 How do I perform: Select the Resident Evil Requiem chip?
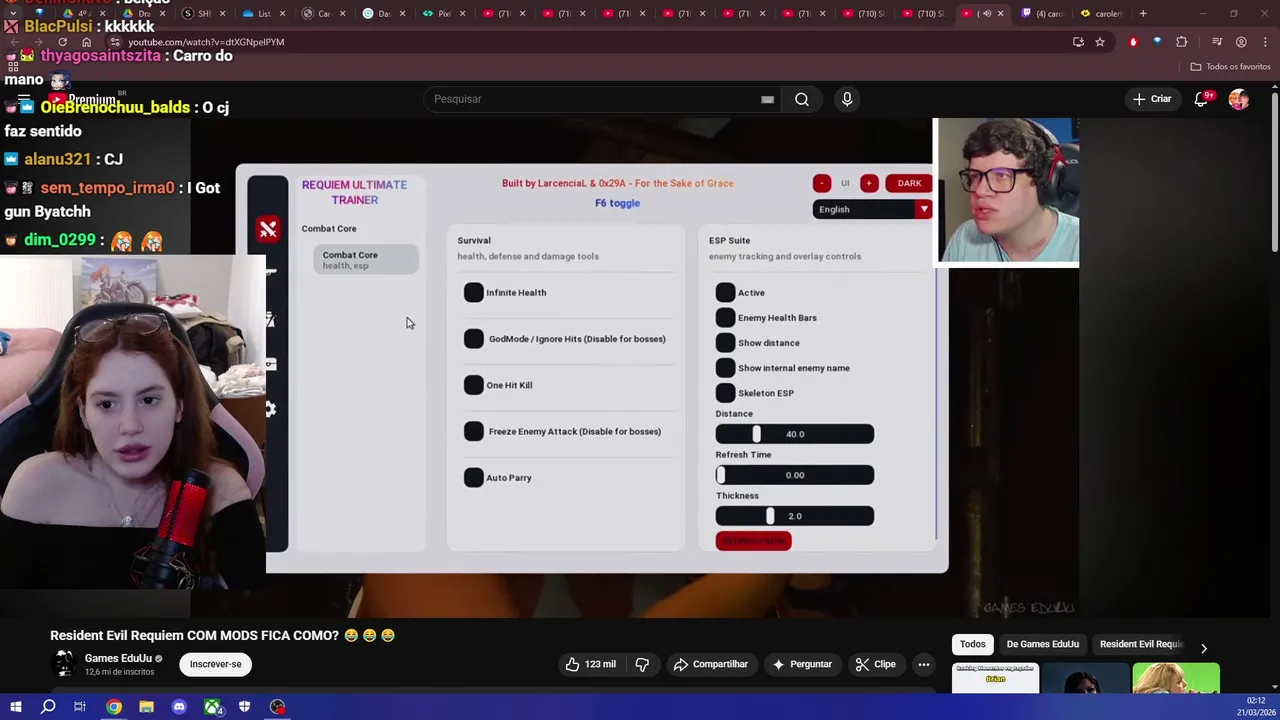pos(1140,644)
